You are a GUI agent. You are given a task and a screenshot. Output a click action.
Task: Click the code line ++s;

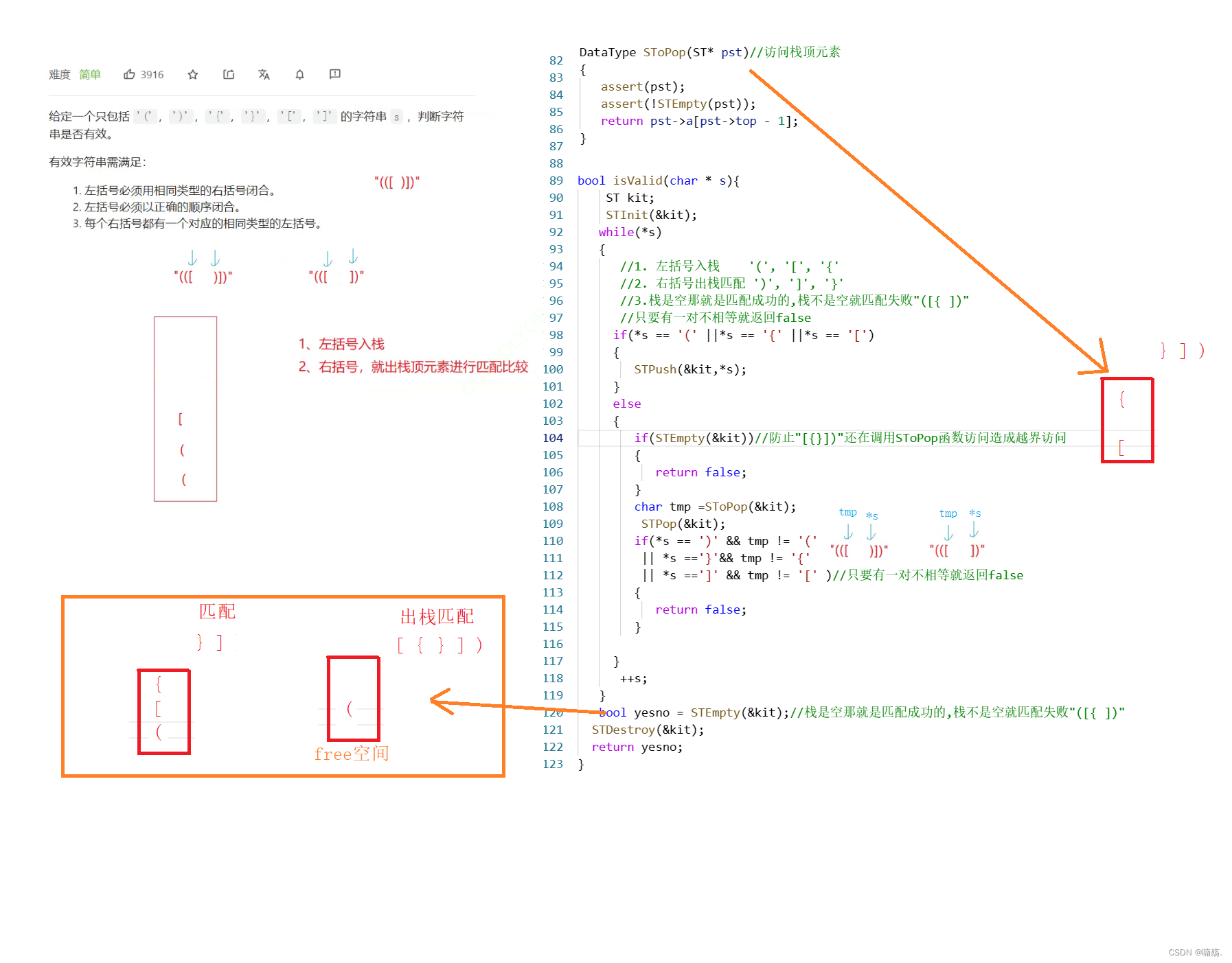(633, 678)
